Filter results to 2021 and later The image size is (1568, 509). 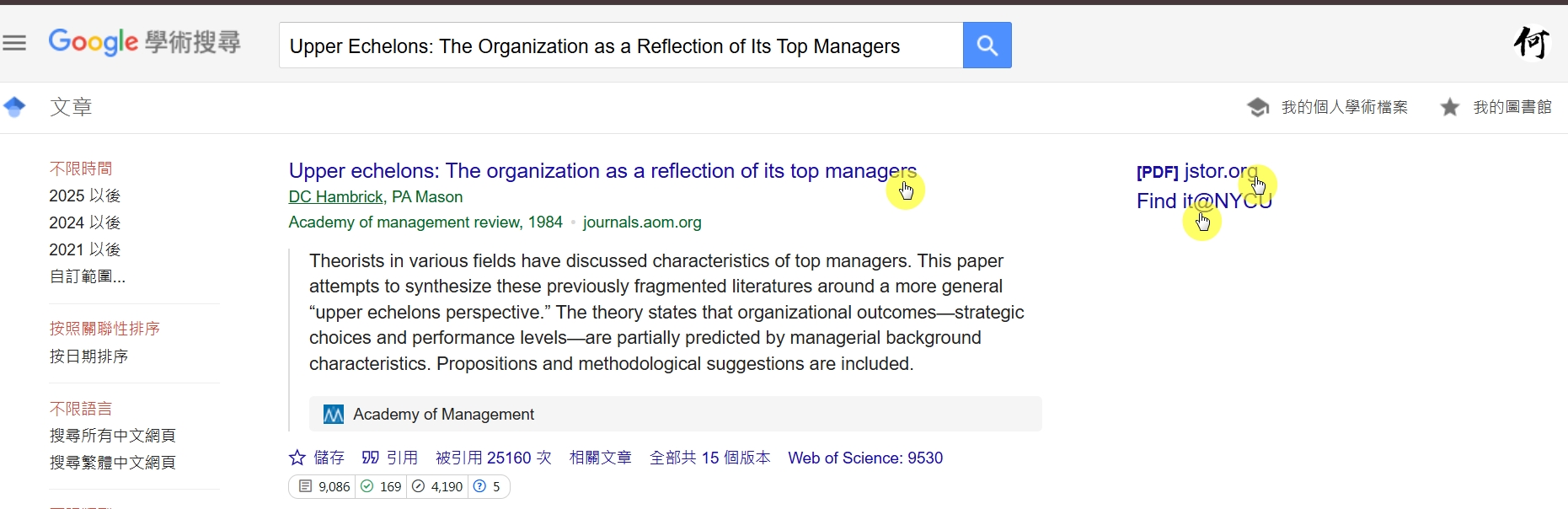tap(85, 249)
